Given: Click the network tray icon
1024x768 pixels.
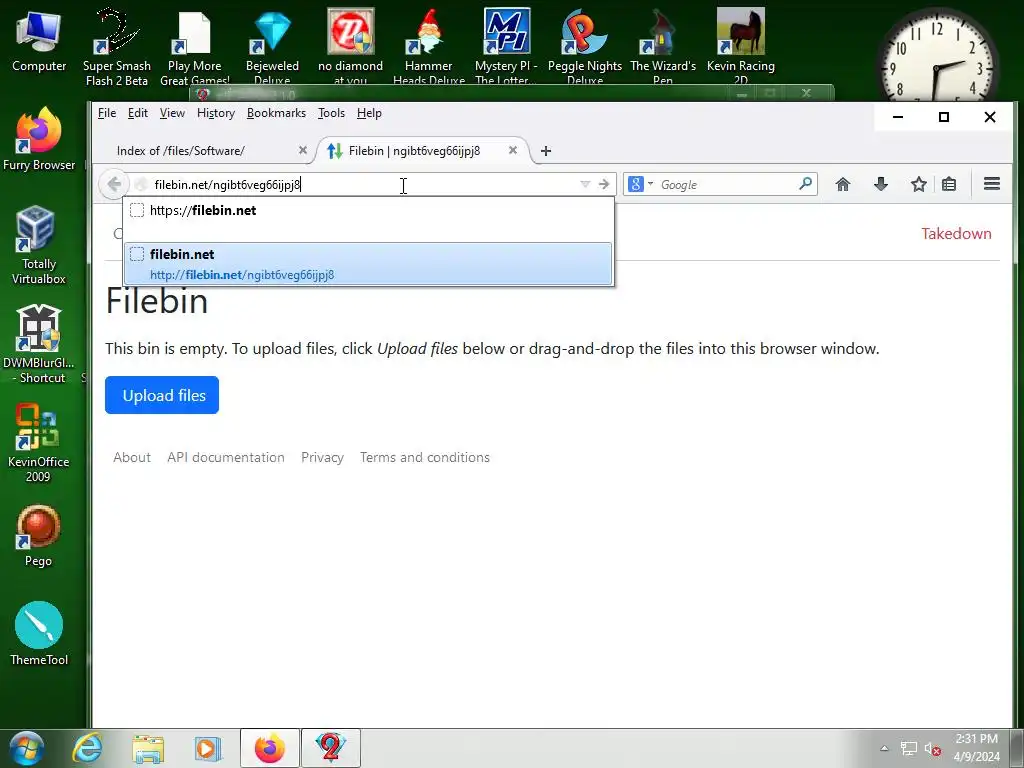Looking at the screenshot, I should click(908, 748).
